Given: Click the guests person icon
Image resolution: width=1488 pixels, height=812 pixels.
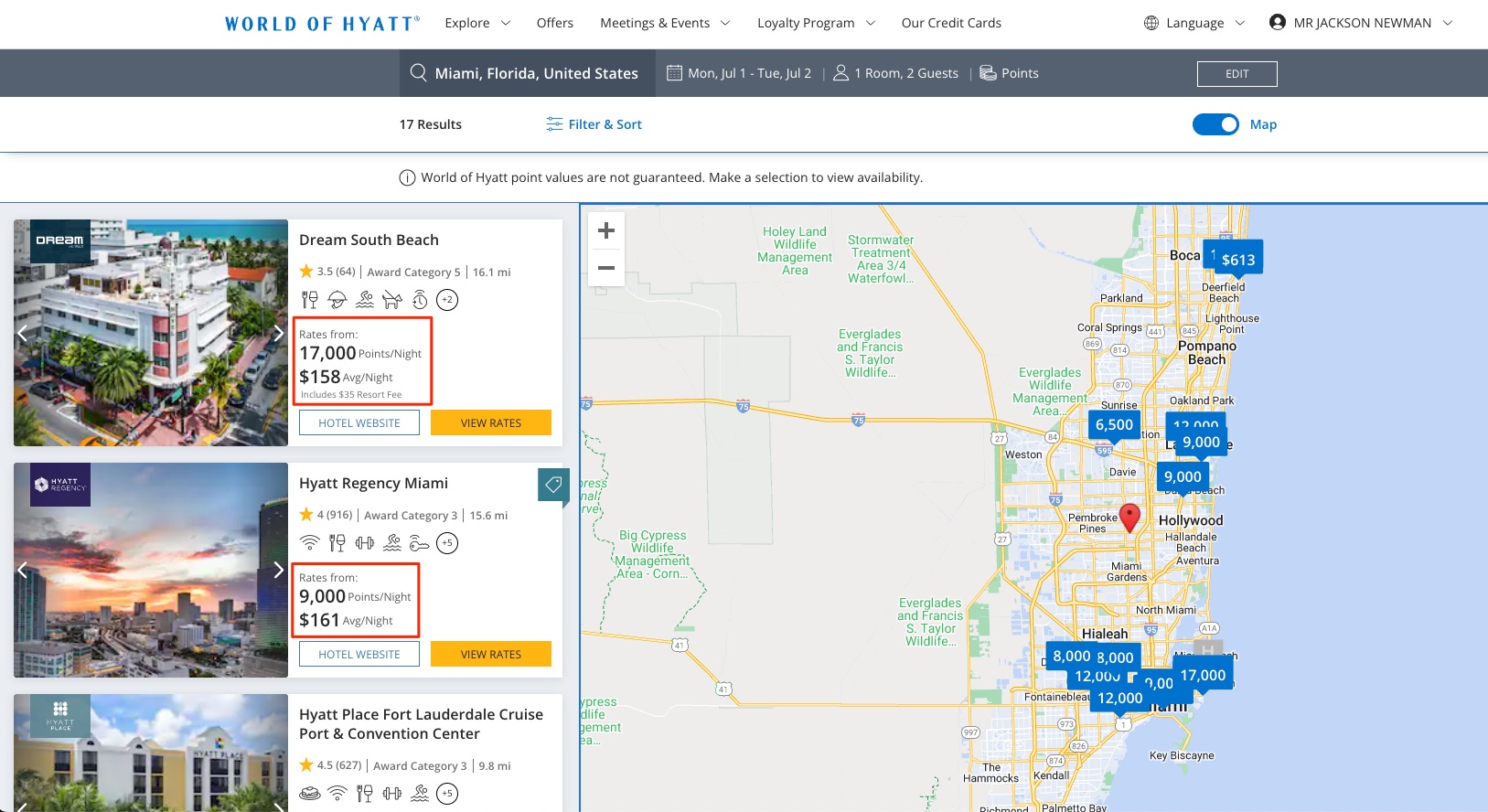Looking at the screenshot, I should tap(840, 72).
